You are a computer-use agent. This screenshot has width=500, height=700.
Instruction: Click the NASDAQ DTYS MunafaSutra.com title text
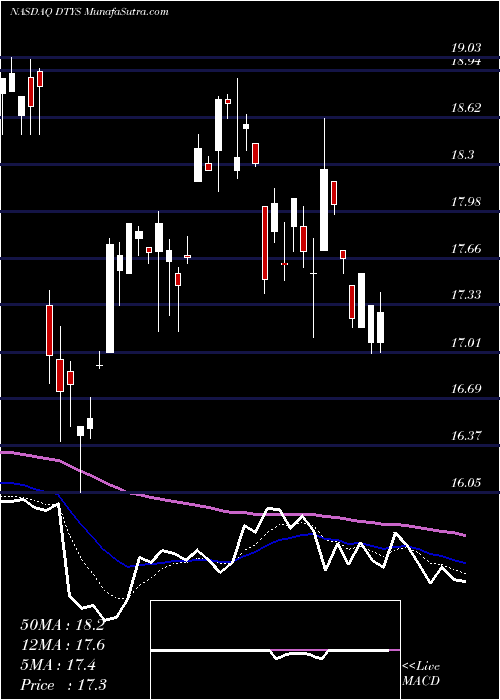click(x=89, y=11)
